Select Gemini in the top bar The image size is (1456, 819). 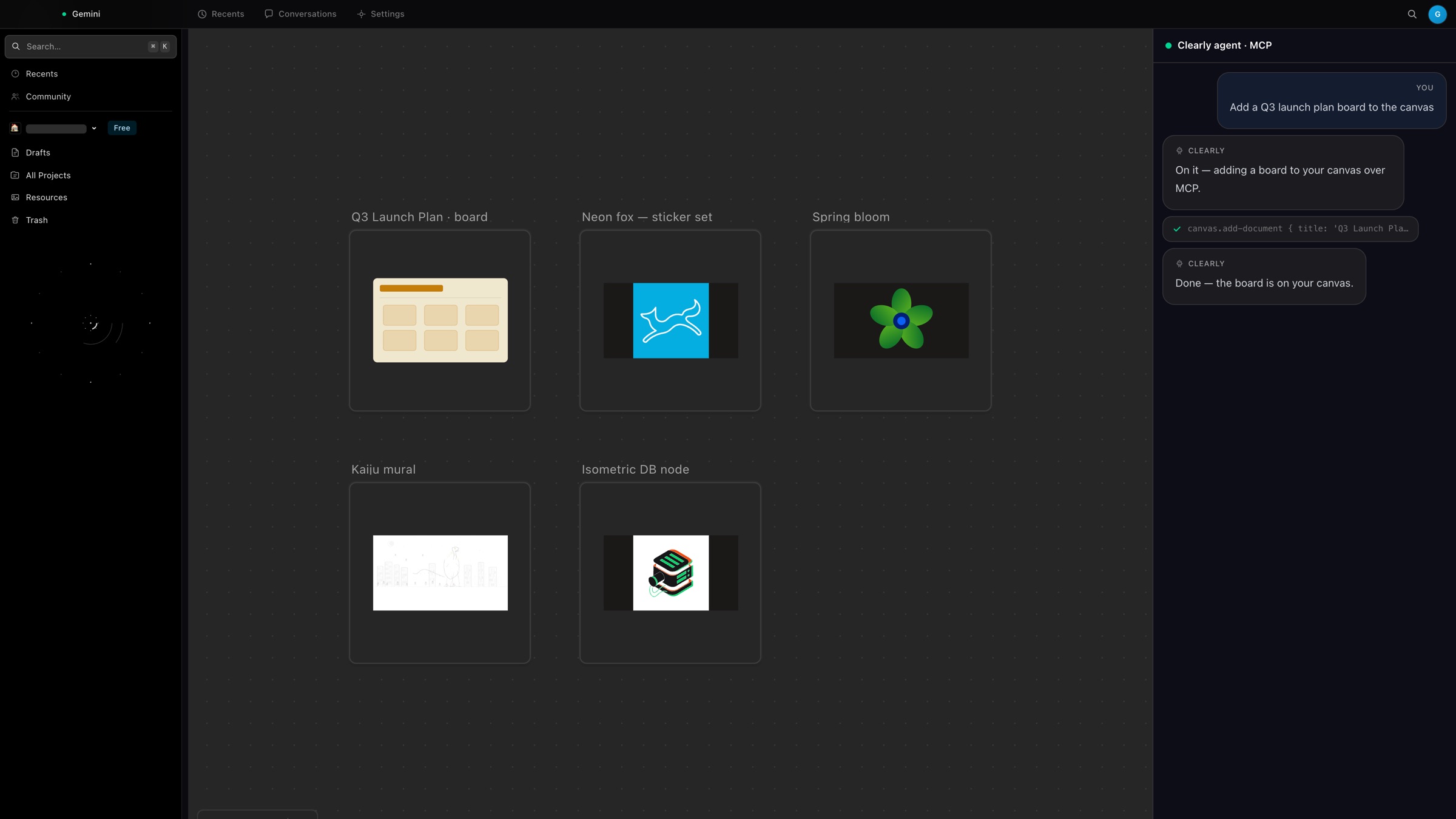81,14
